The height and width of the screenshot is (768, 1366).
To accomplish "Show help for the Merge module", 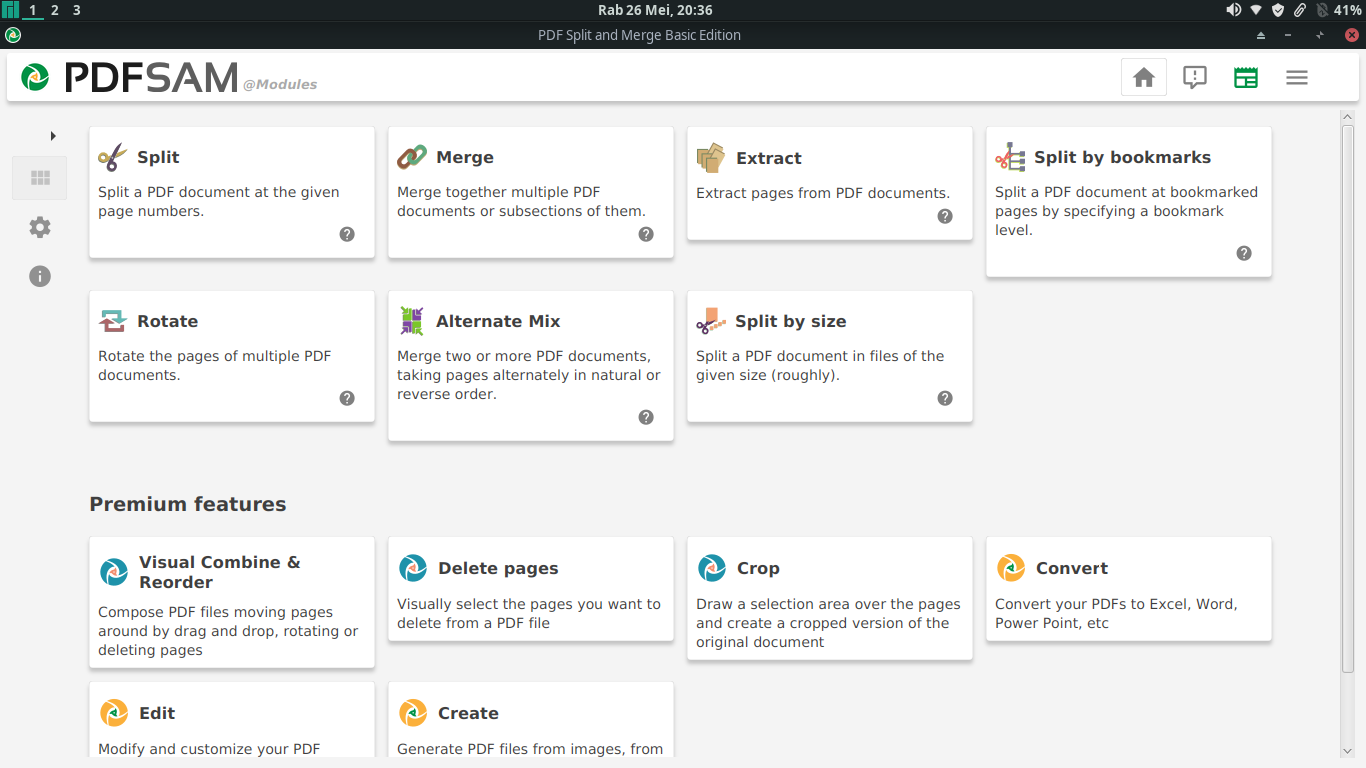I will click(x=646, y=234).
